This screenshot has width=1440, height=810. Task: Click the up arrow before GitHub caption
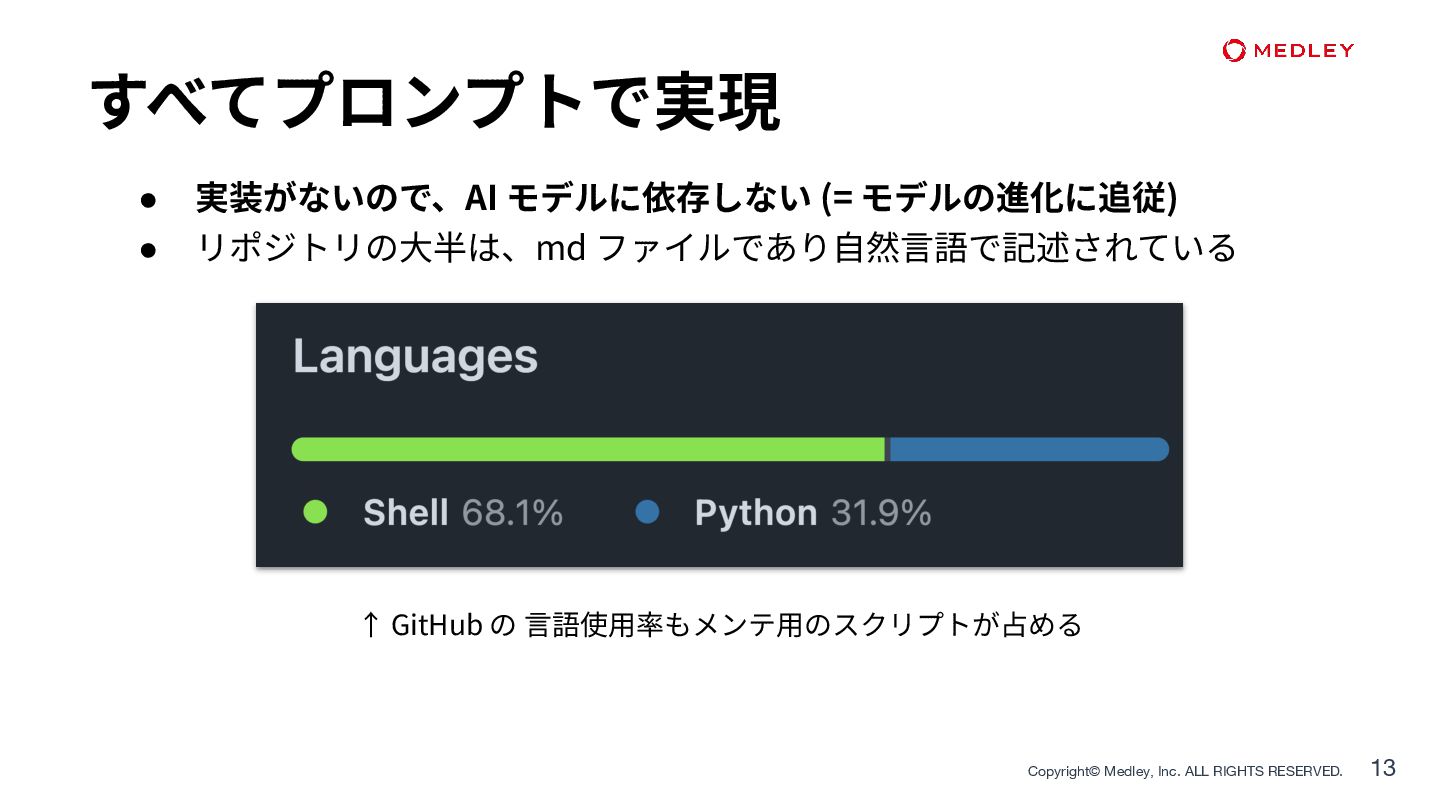tap(369, 625)
